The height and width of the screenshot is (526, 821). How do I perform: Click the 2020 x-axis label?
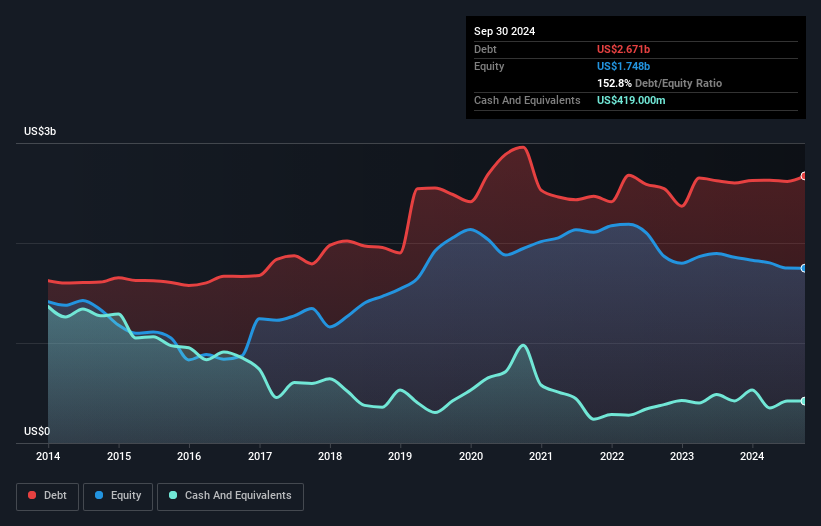tap(471, 456)
